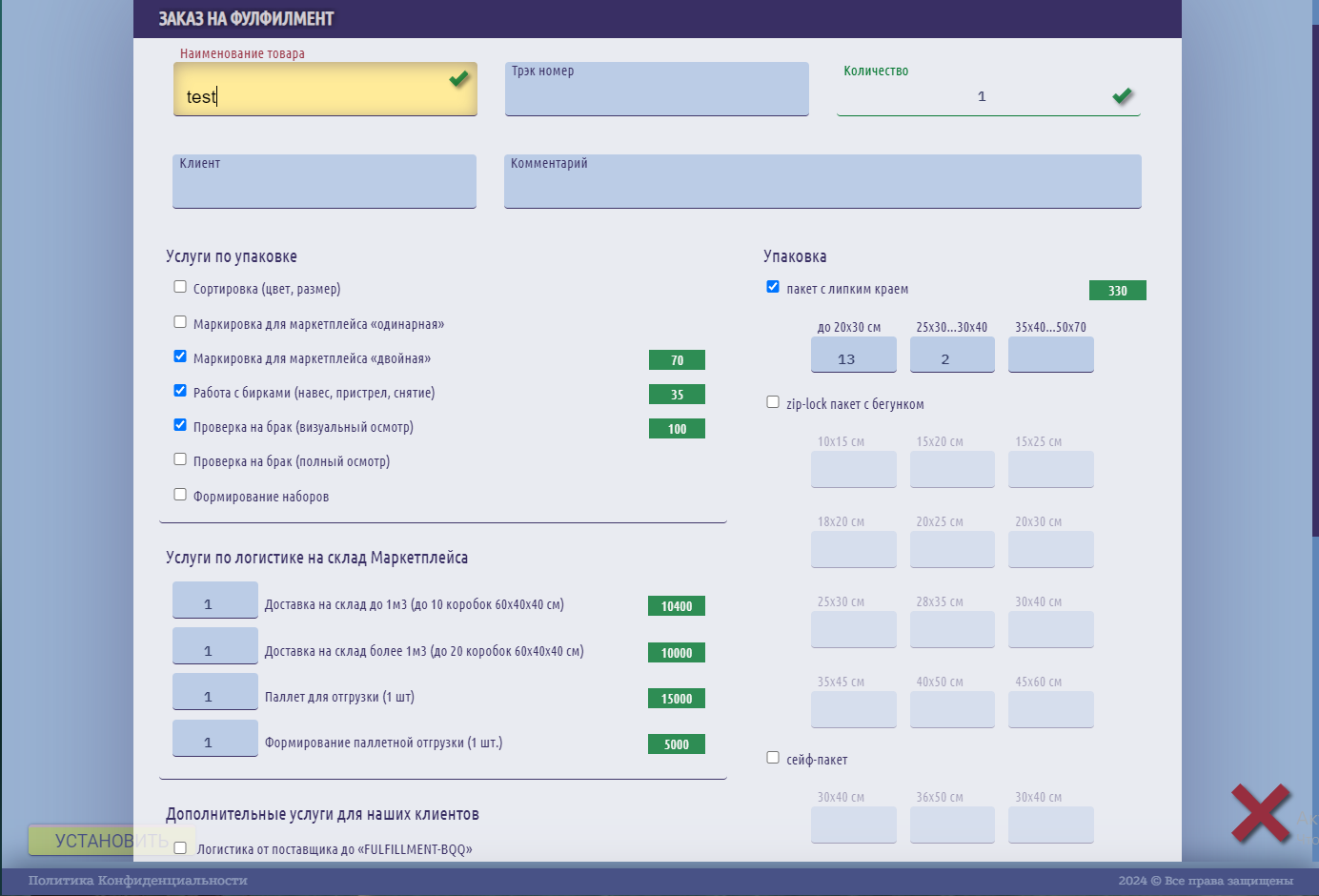Click the 10000 delivery price badge
This screenshot has height=896, width=1319.
pos(677,653)
